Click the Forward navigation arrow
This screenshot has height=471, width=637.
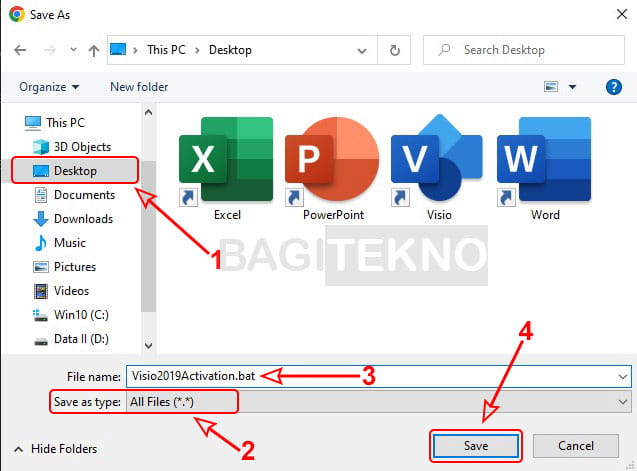pos(49,50)
